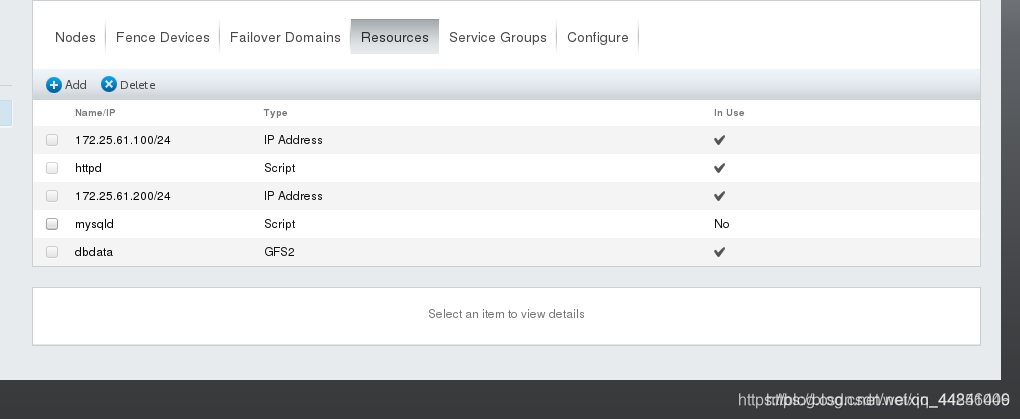The image size is (1020, 419).
Task: Click the IP Address type for 172.25.61.100/24
Action: 293,140
